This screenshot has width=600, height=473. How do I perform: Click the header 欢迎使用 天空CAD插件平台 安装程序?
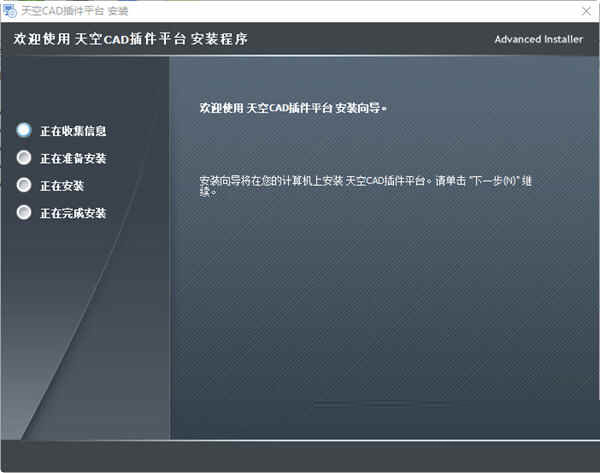[x=130, y=39]
